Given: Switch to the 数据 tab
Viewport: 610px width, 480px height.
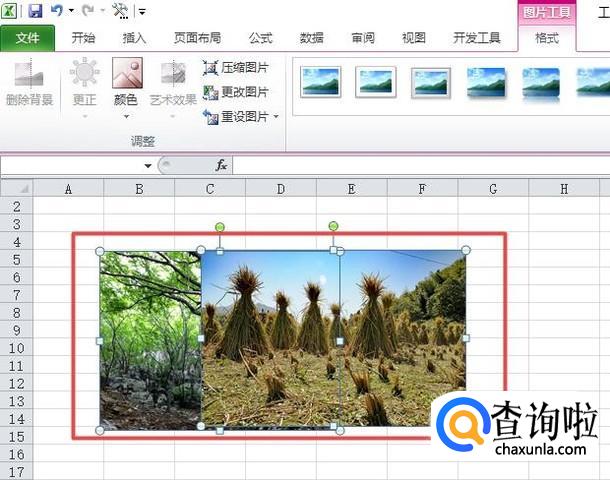Looking at the screenshot, I should click(x=312, y=38).
